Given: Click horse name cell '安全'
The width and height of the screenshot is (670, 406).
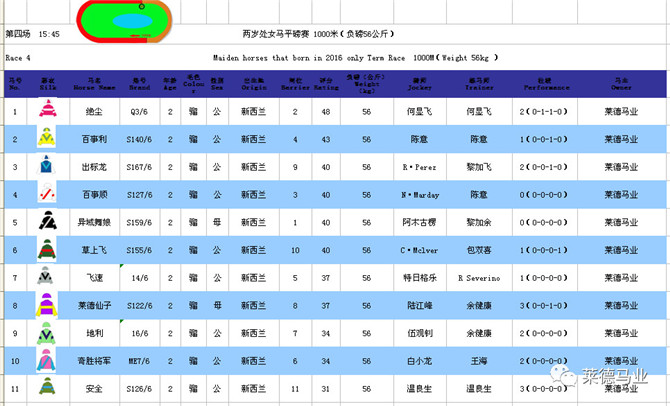Looking at the screenshot, I should 94,389.
